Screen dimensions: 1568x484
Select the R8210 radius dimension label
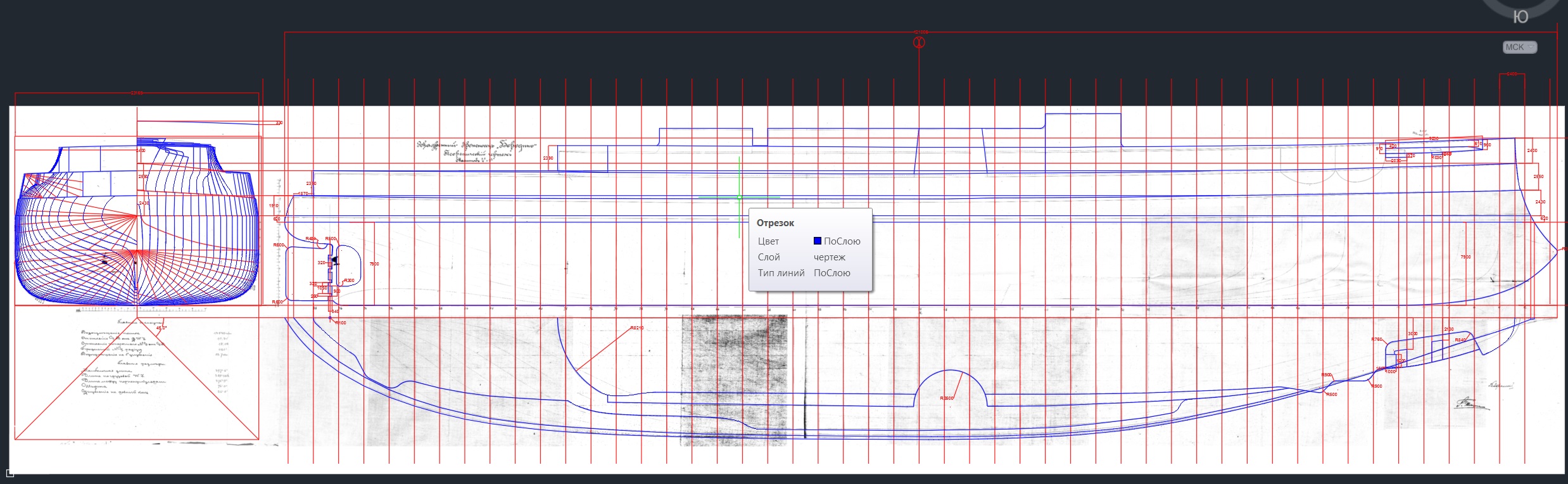636,328
